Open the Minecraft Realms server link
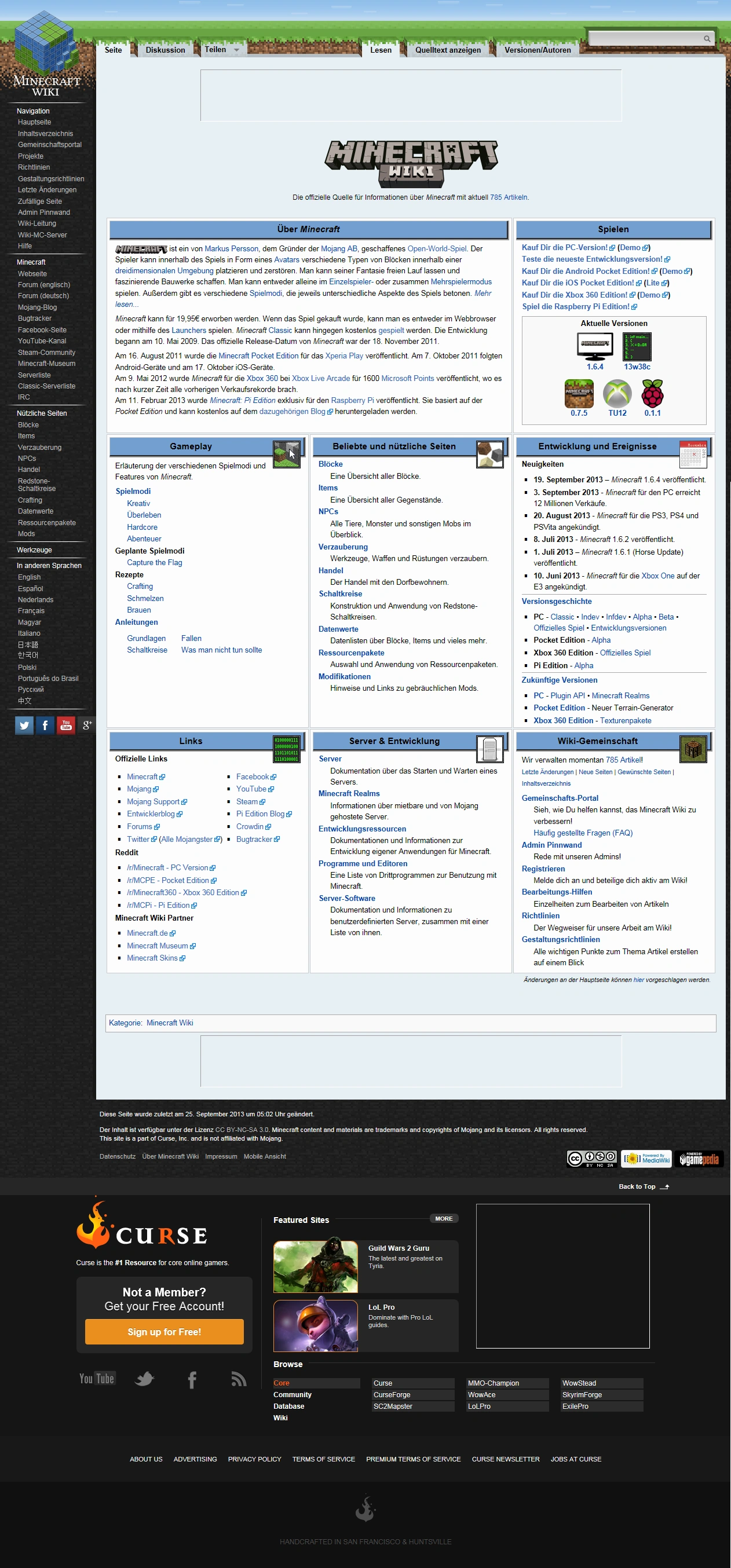731x1568 pixels. click(349, 793)
